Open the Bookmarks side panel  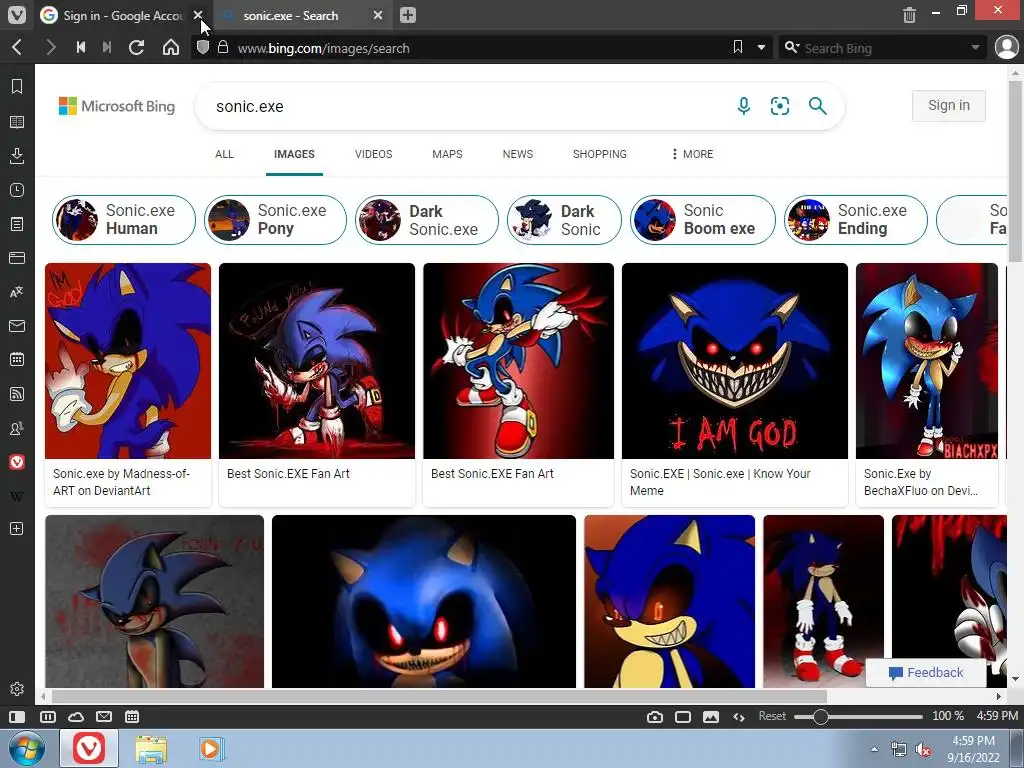(17, 86)
